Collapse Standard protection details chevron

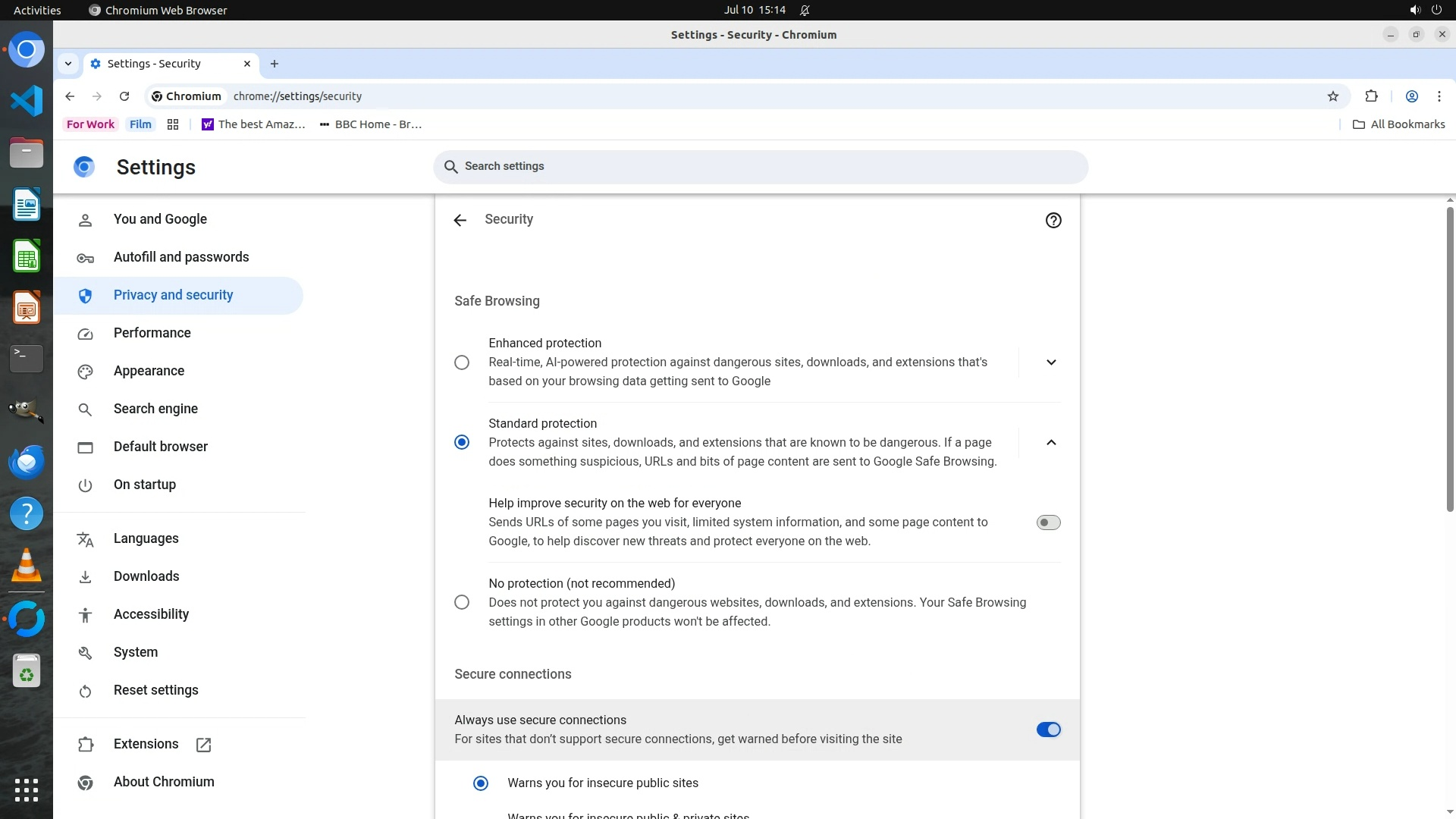coord(1050,443)
